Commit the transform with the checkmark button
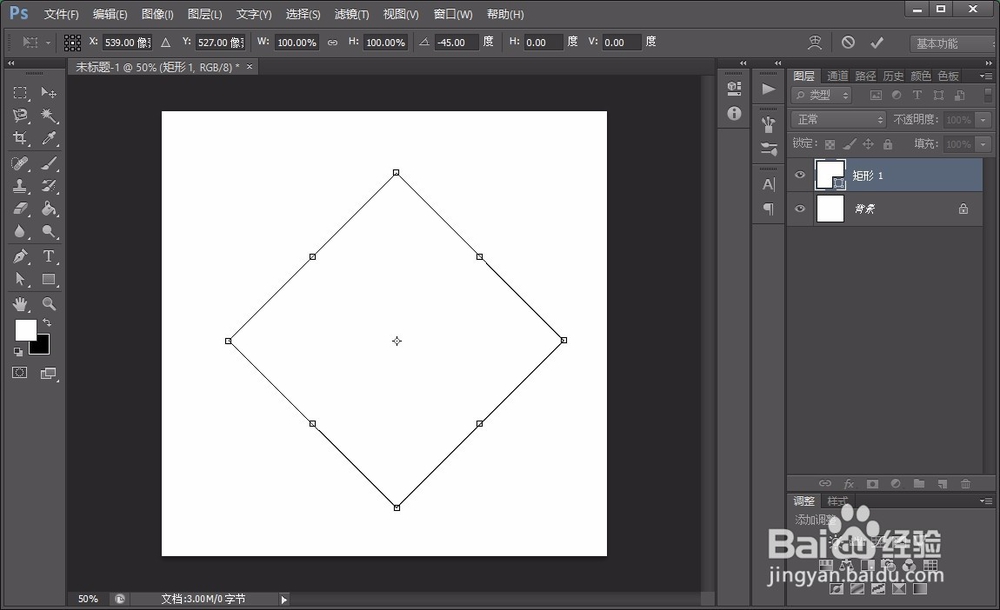This screenshot has width=1000, height=610. click(875, 42)
